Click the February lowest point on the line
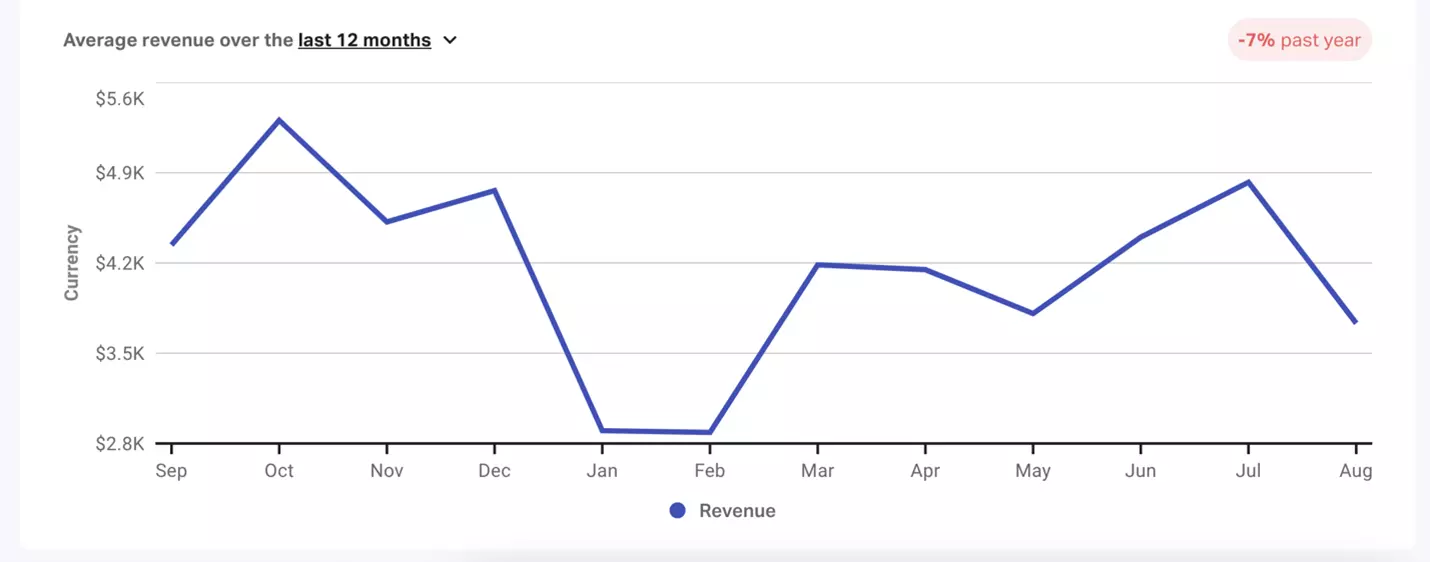 coord(709,433)
